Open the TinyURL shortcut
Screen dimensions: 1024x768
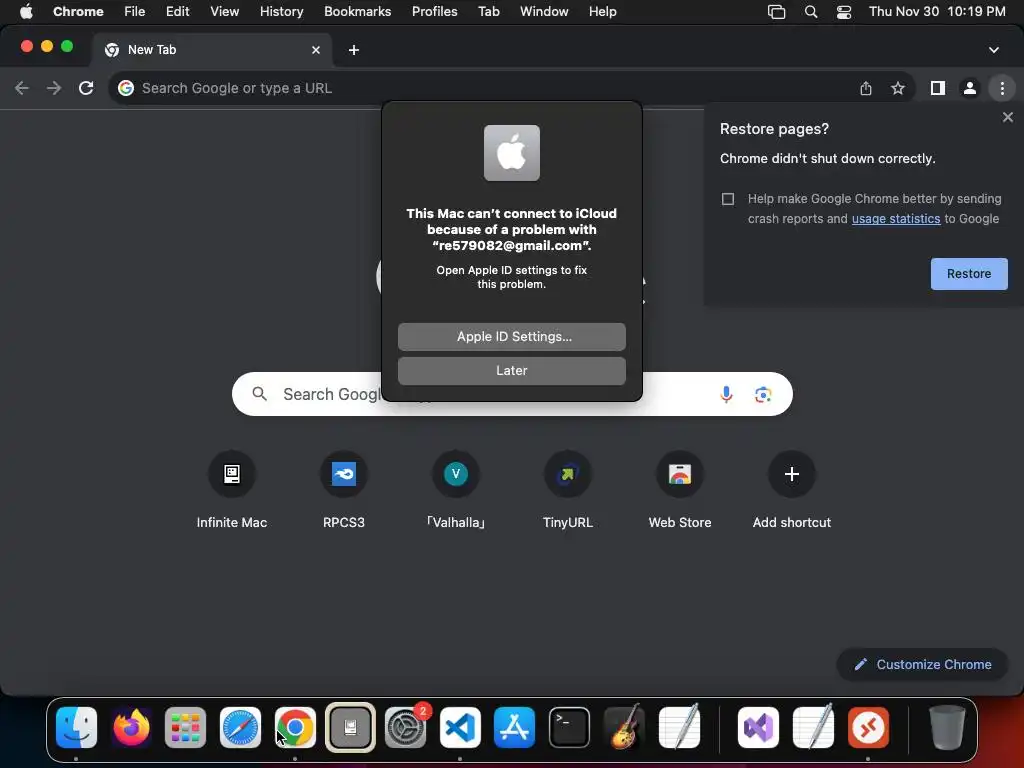tap(568, 473)
